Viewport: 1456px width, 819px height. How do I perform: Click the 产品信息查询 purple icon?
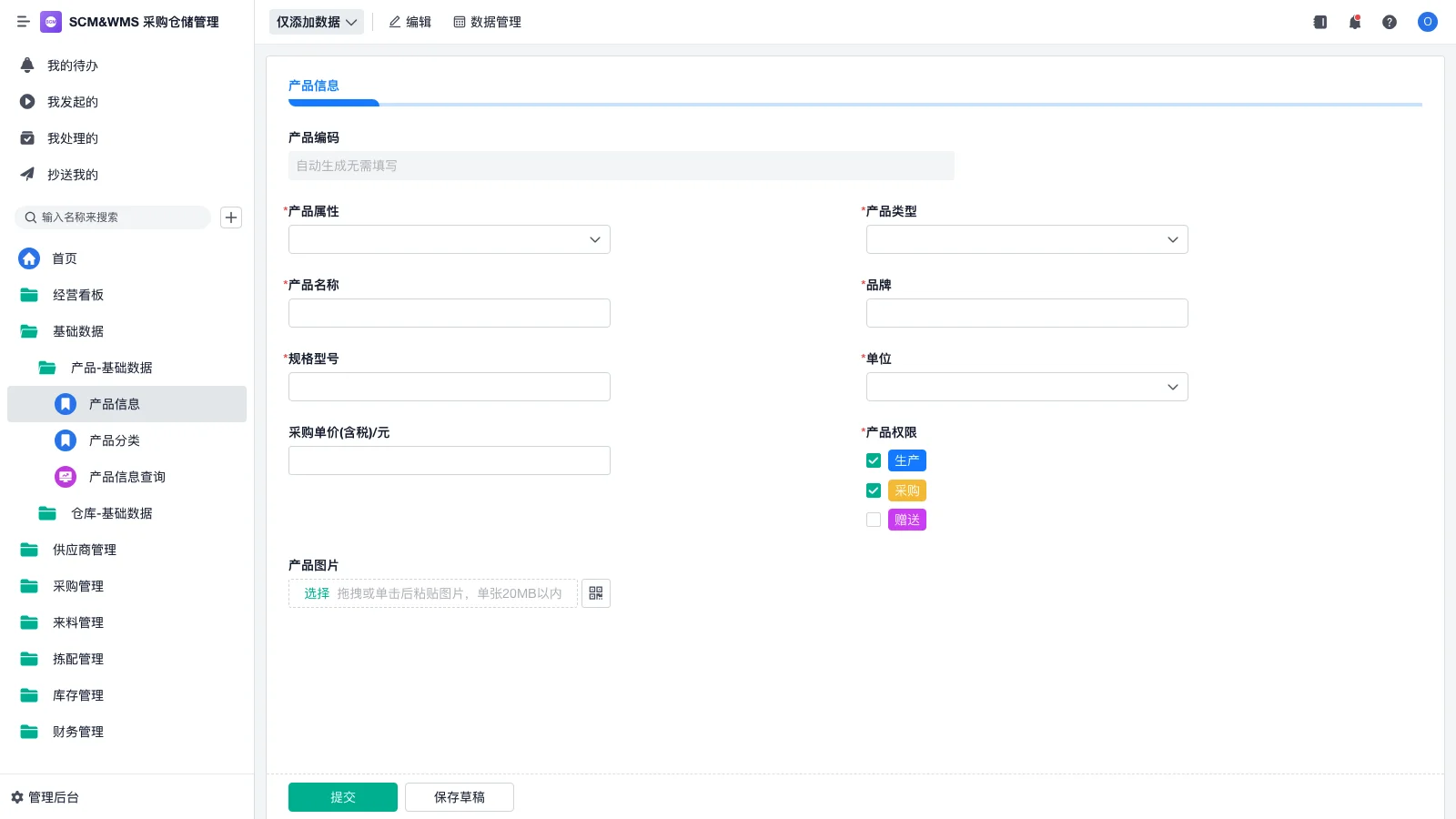point(66,477)
